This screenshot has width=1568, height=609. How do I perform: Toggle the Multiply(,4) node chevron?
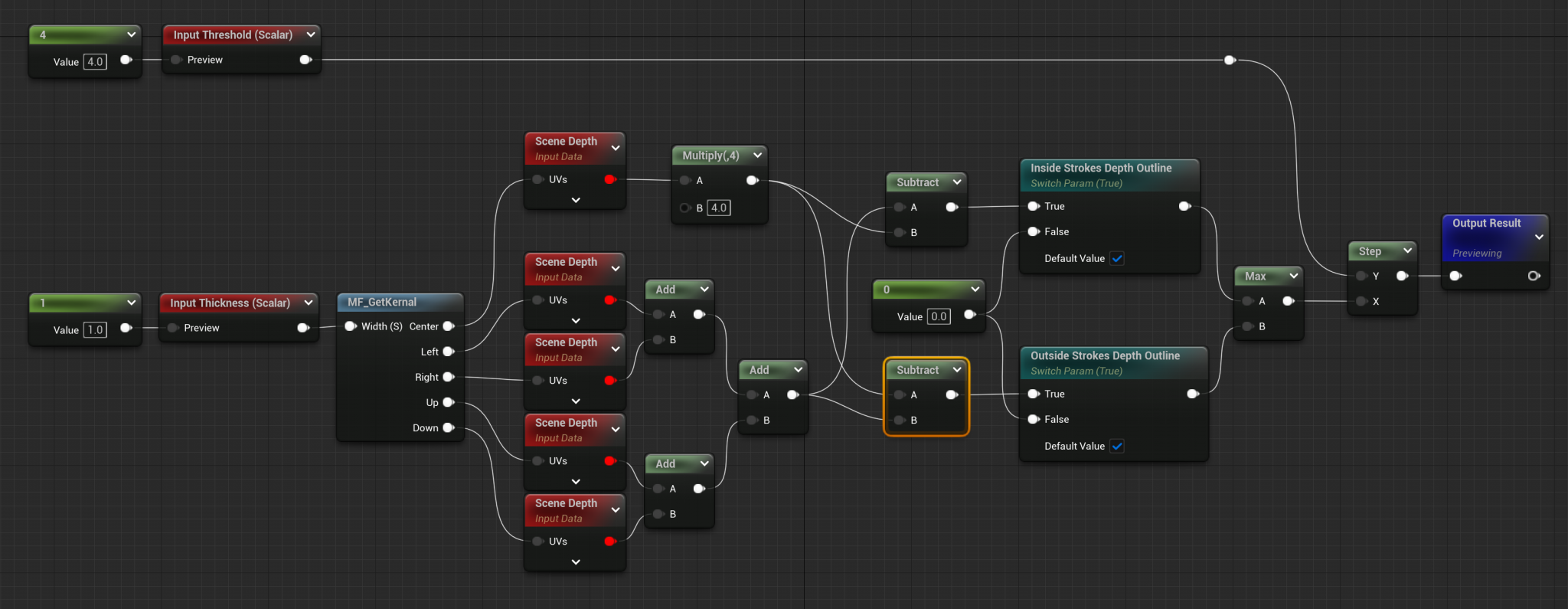[x=757, y=155]
